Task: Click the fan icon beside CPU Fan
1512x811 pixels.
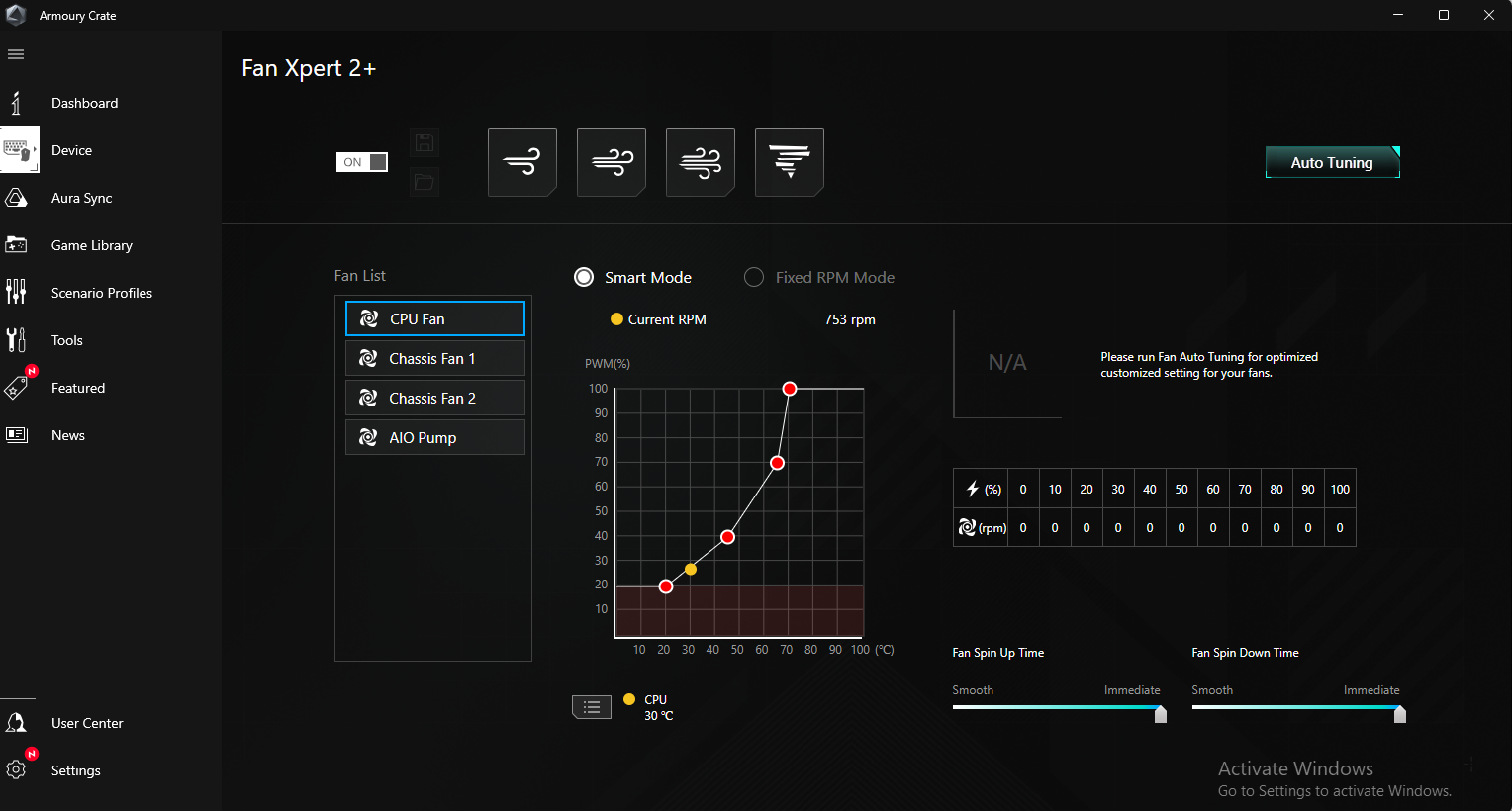Action: pos(368,318)
